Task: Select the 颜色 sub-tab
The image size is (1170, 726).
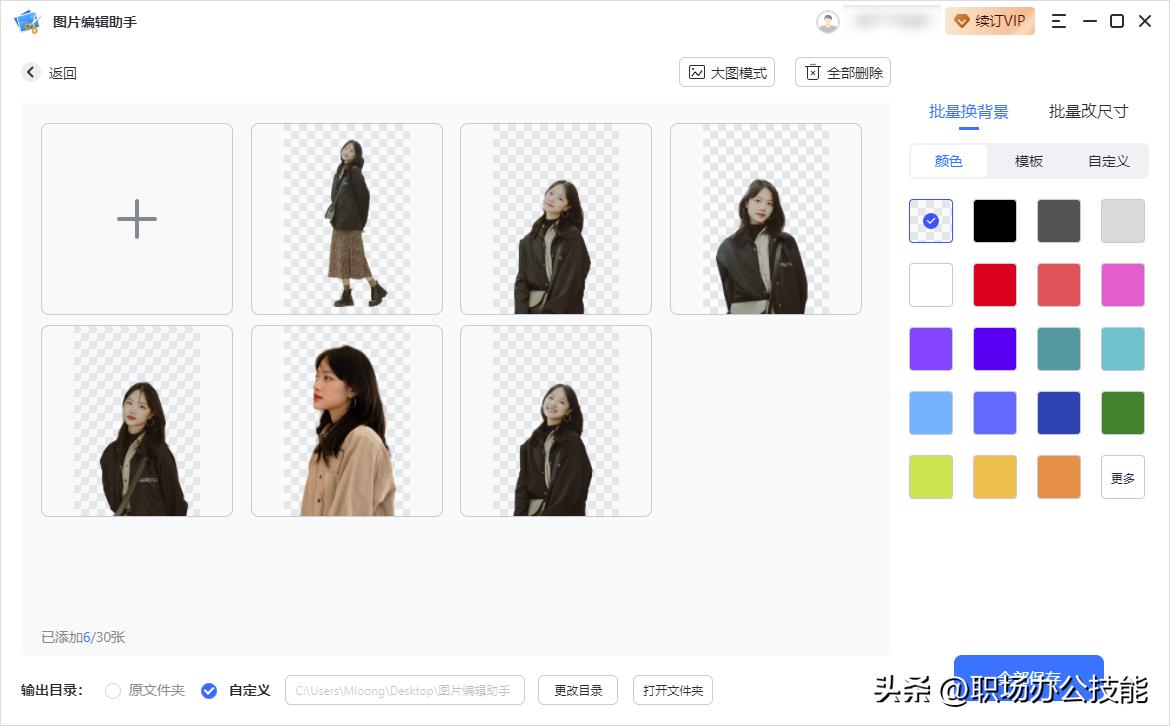Action: 948,160
